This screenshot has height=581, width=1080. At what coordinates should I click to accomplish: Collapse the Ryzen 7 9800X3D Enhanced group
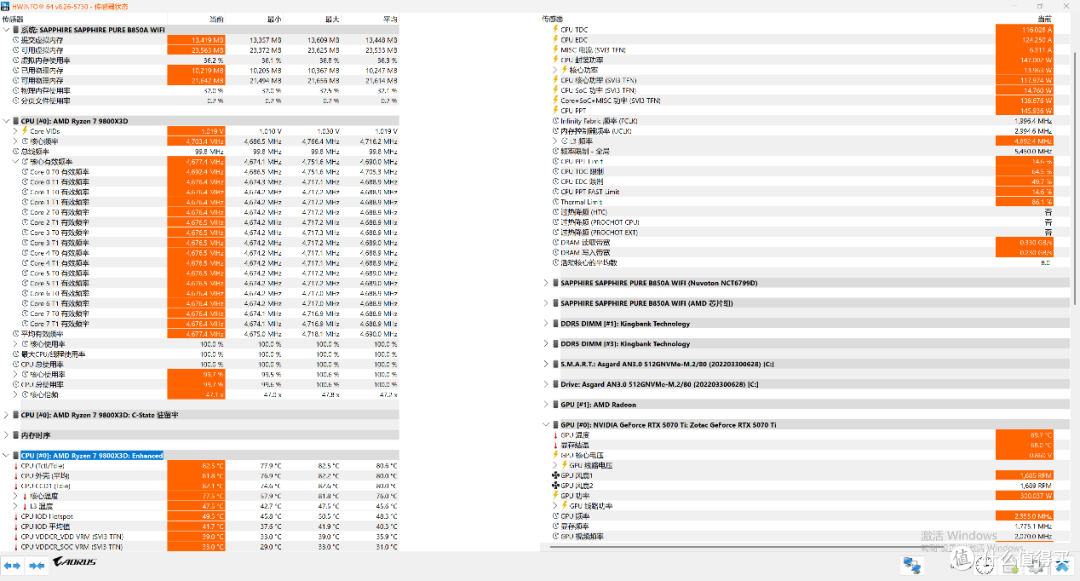pos(6,455)
